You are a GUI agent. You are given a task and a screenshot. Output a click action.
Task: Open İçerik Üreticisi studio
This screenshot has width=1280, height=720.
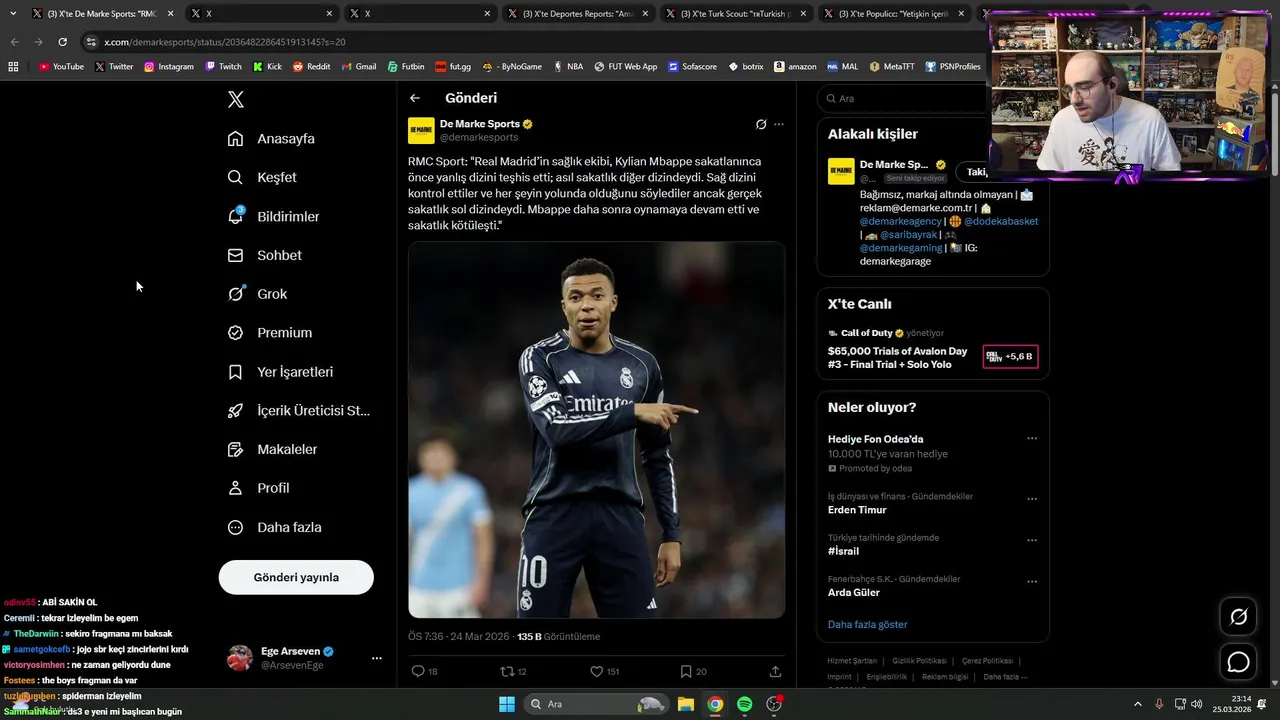tap(298, 411)
